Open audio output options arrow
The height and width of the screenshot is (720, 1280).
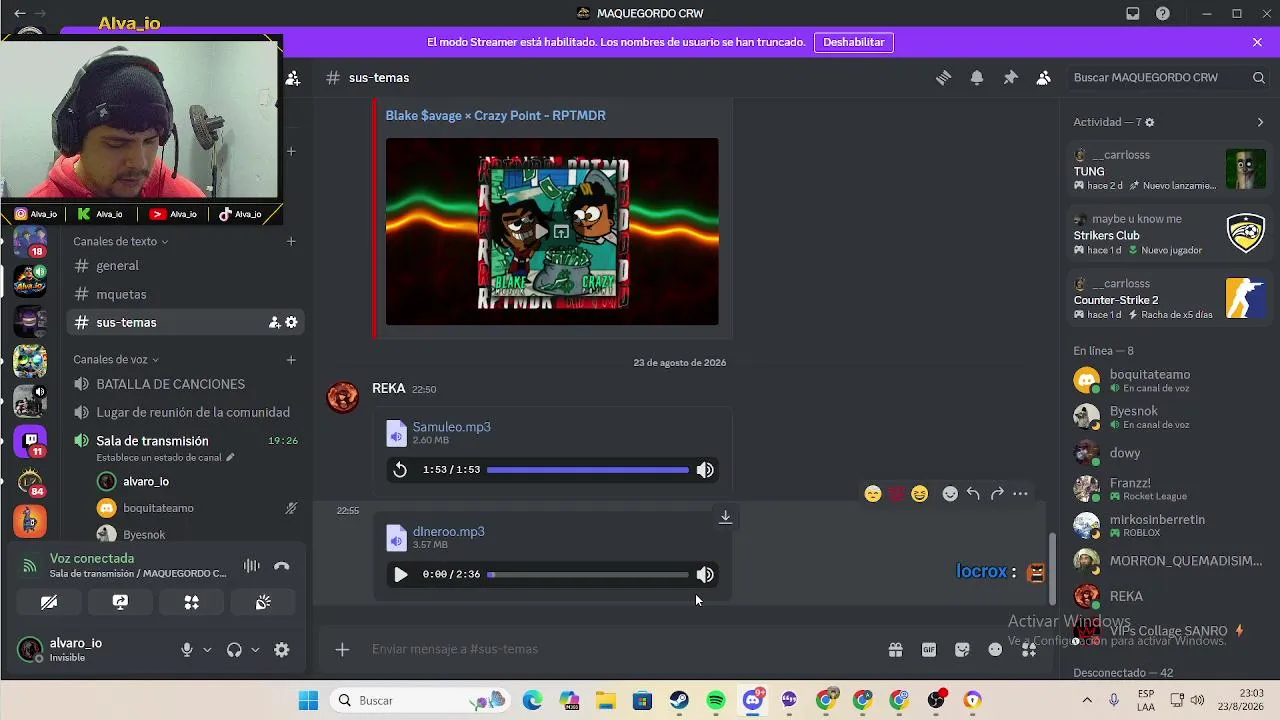point(255,650)
